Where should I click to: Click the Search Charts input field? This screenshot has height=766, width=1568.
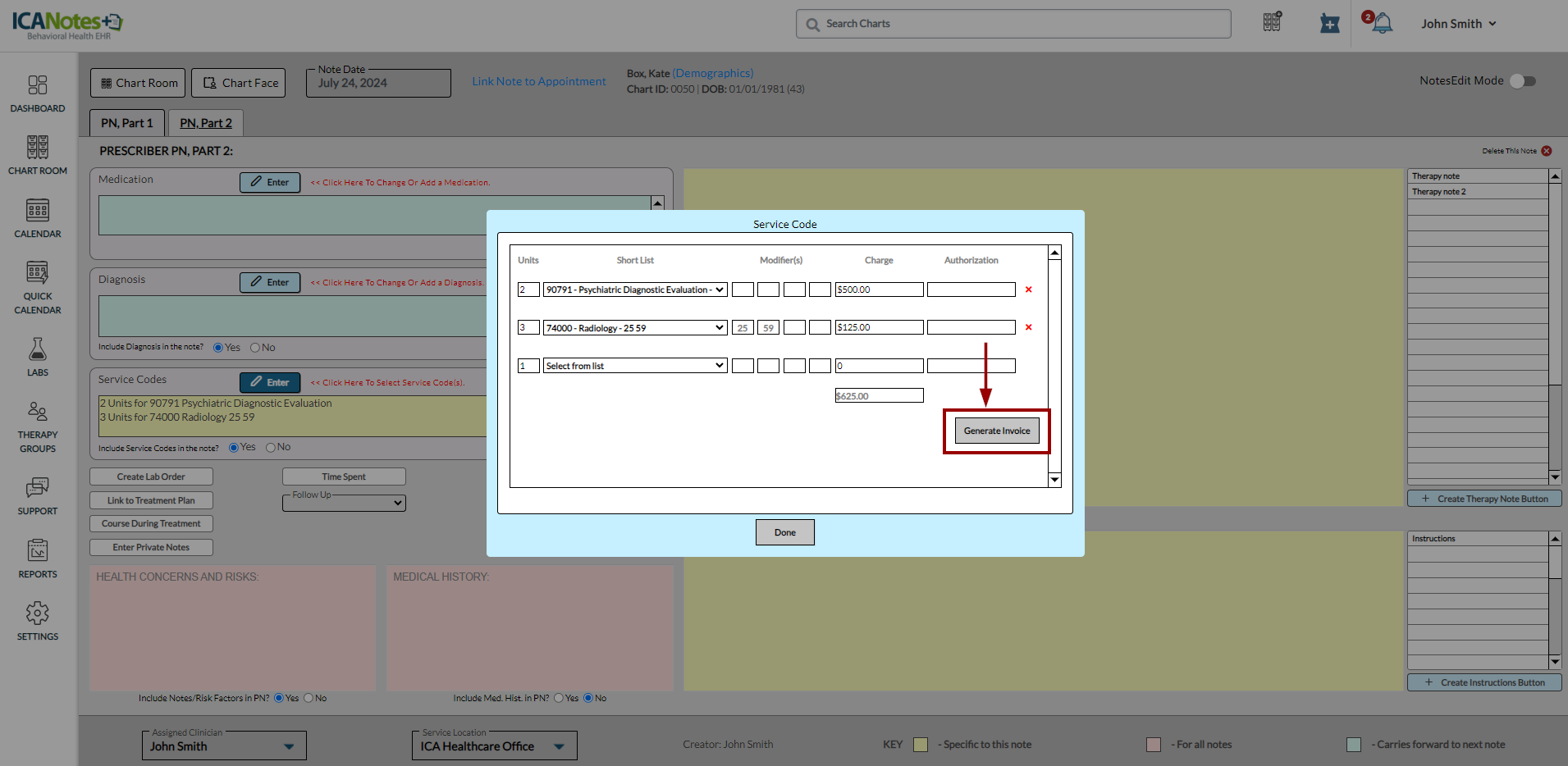coord(1013,24)
